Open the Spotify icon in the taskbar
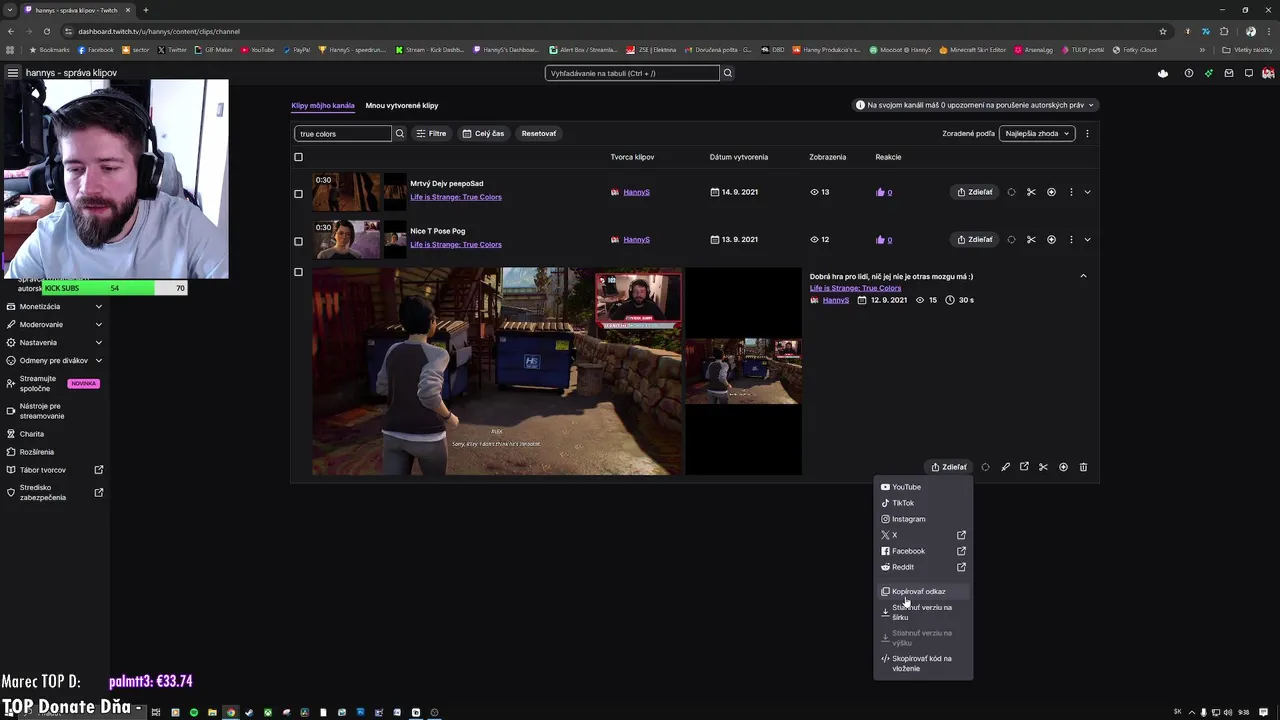Screen dimensions: 1280x720 (194, 712)
